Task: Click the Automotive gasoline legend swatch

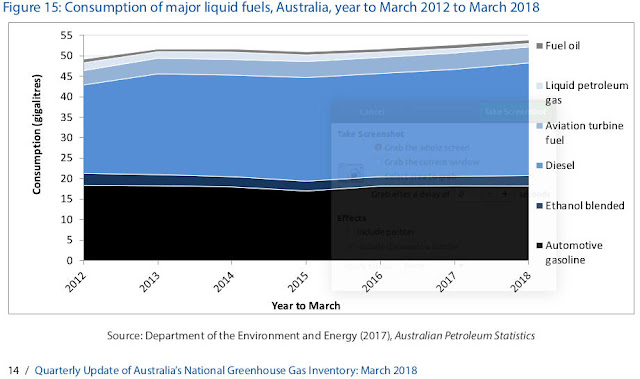Action: (x=539, y=246)
